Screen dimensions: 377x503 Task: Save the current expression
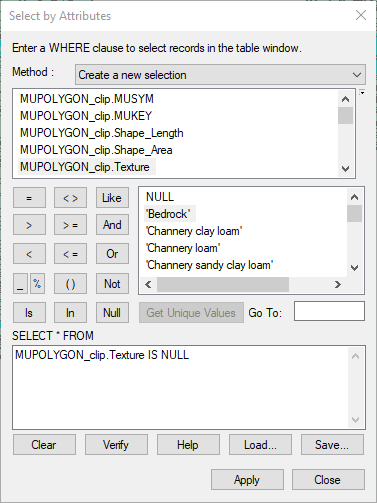332,445
